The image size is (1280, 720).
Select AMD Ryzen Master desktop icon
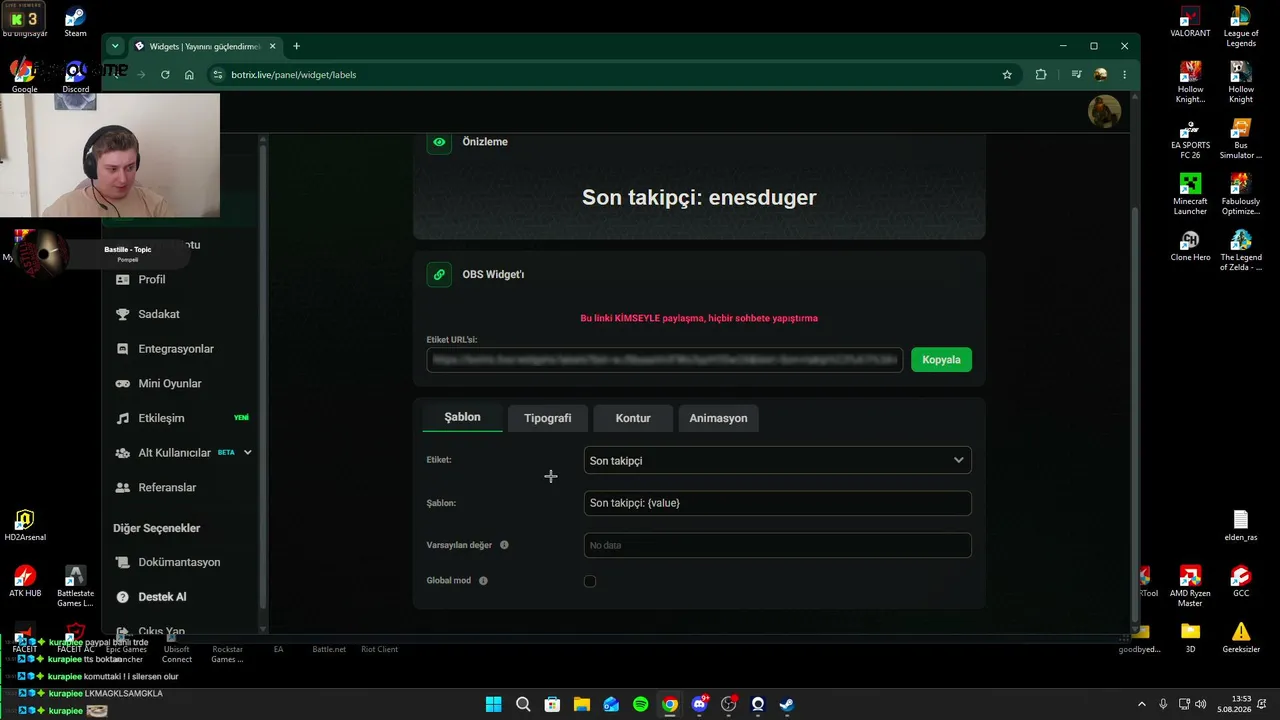(1190, 587)
